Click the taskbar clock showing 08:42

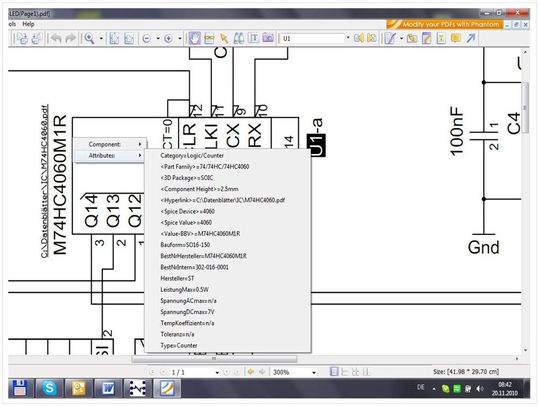[x=505, y=388]
